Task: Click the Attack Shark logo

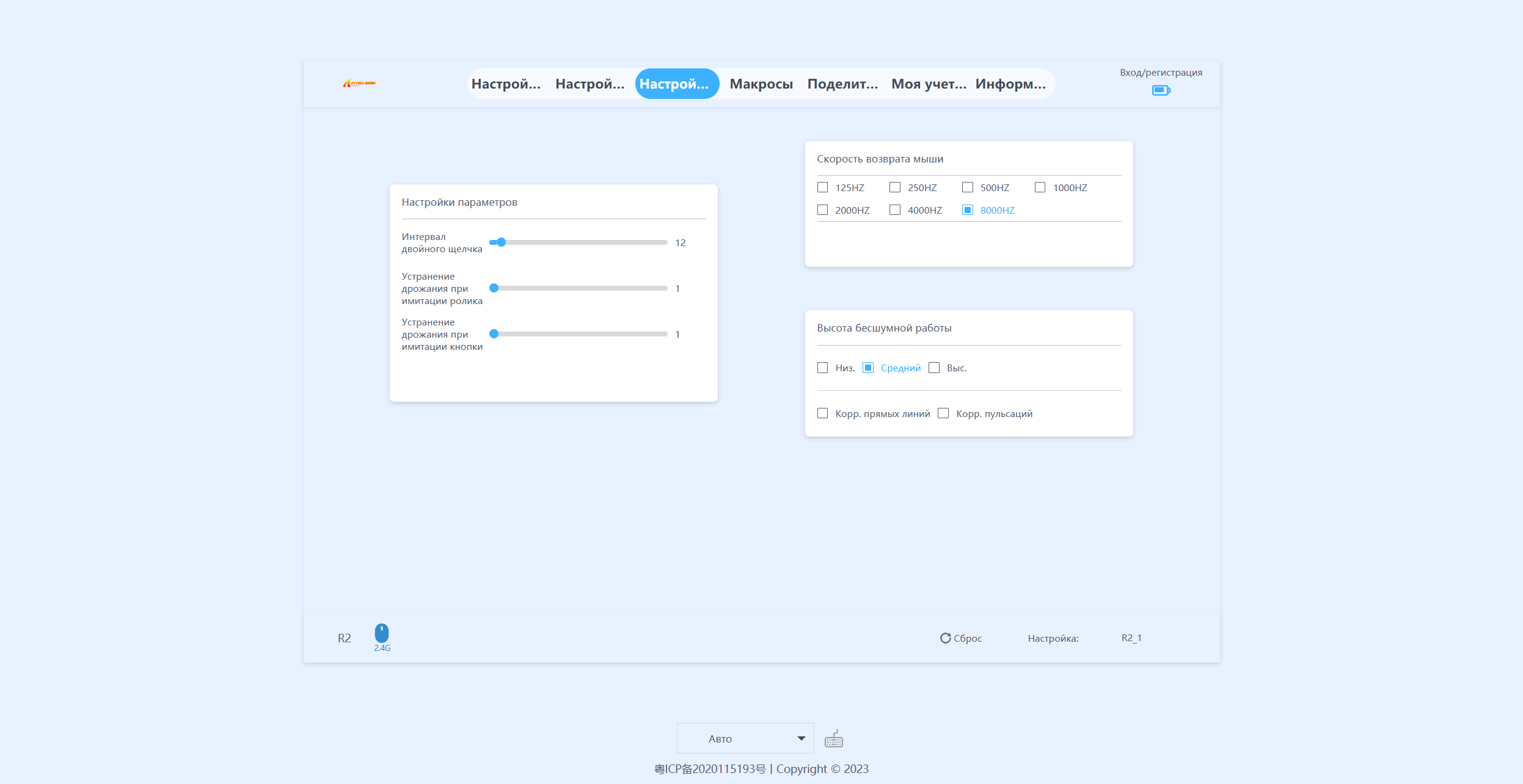Action: coord(359,84)
